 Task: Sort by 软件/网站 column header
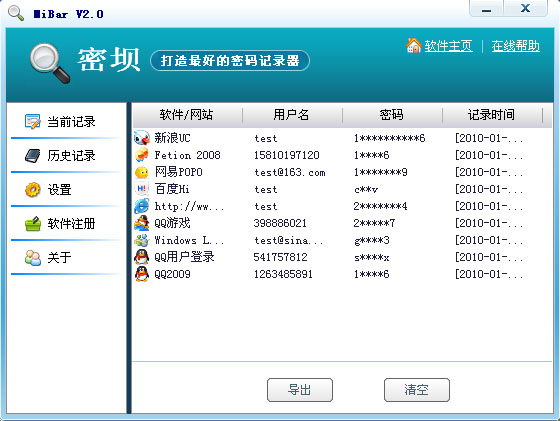(x=188, y=115)
